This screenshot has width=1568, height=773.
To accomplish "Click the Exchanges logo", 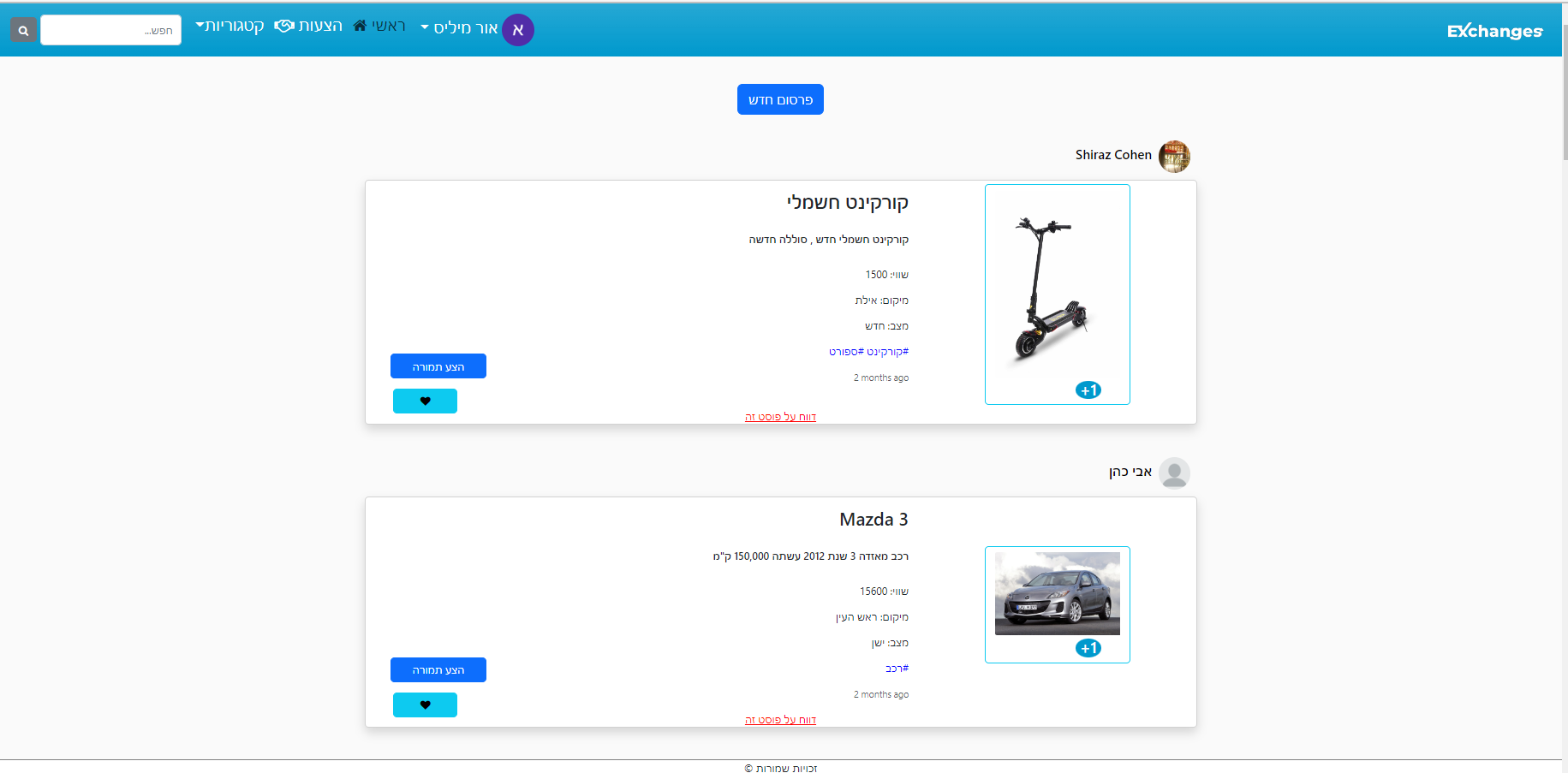I will point(1494,30).
